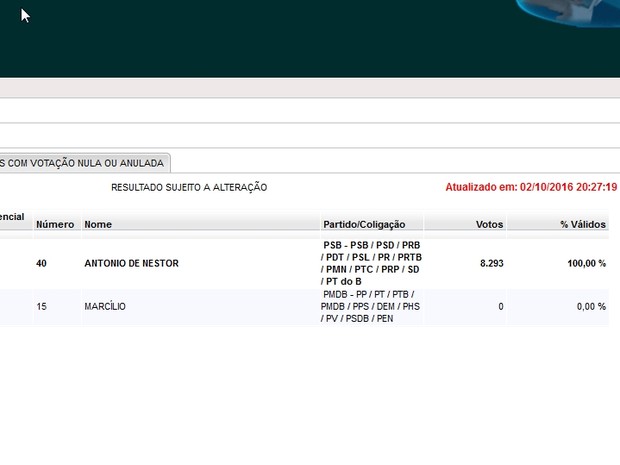Click the partially visible leftmost column header
Viewport: 620px width, 465px height.
coord(12,217)
